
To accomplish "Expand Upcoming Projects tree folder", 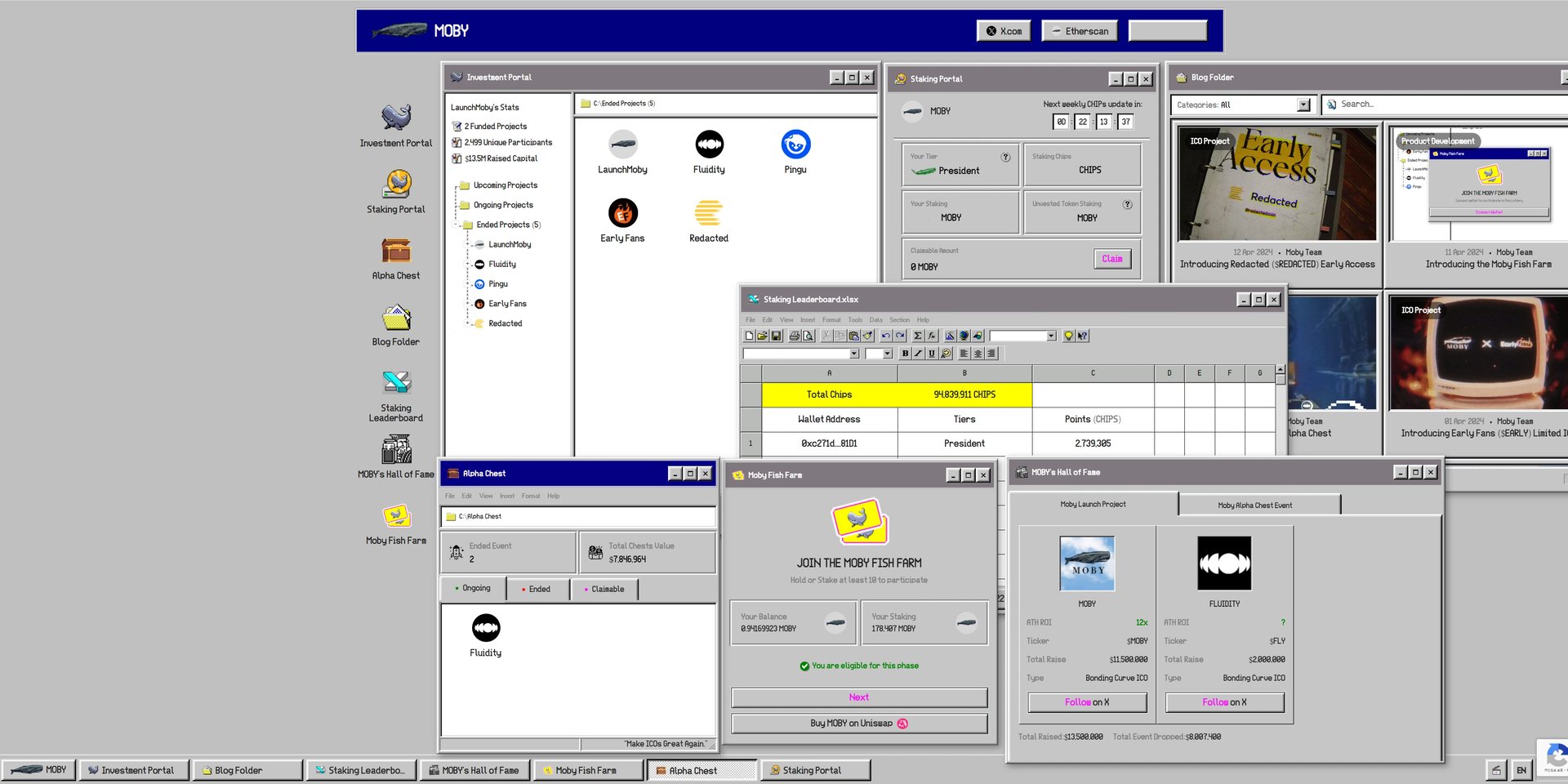I will click(498, 185).
